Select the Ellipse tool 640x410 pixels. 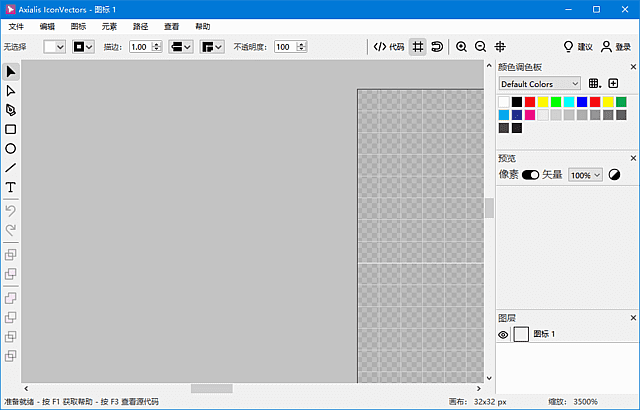pos(11,148)
